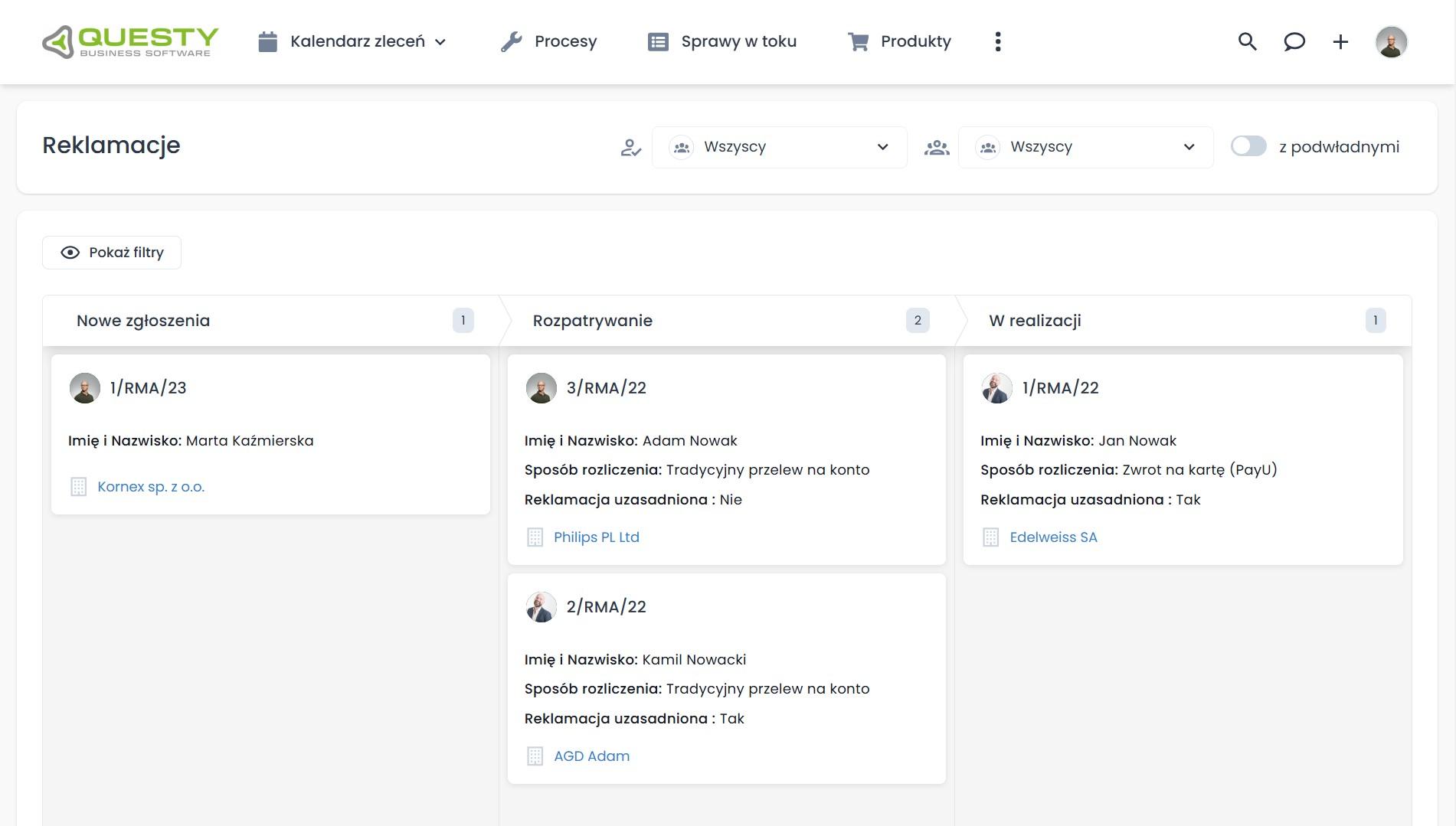This screenshot has width=1456, height=826.
Task: Click building icon next to Philips PL Ltd
Action: point(535,537)
